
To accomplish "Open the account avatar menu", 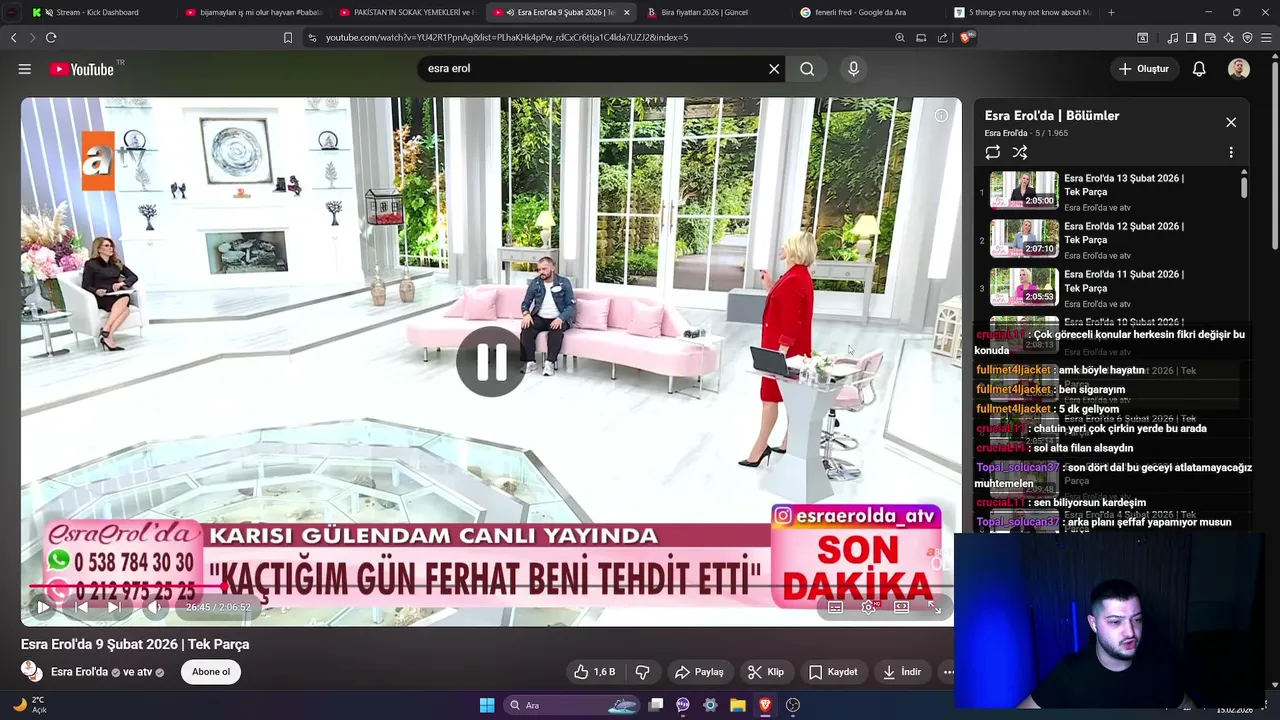I will click(x=1239, y=69).
